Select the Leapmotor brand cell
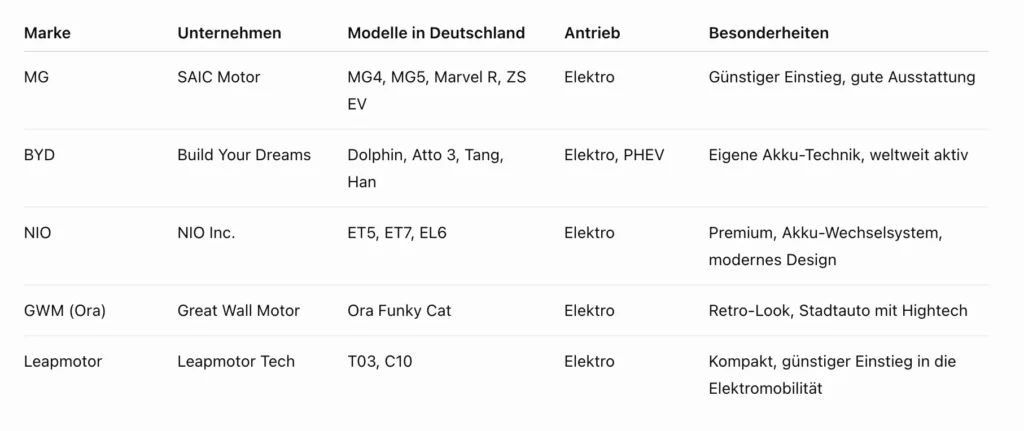The image size is (1024, 431). (x=63, y=361)
